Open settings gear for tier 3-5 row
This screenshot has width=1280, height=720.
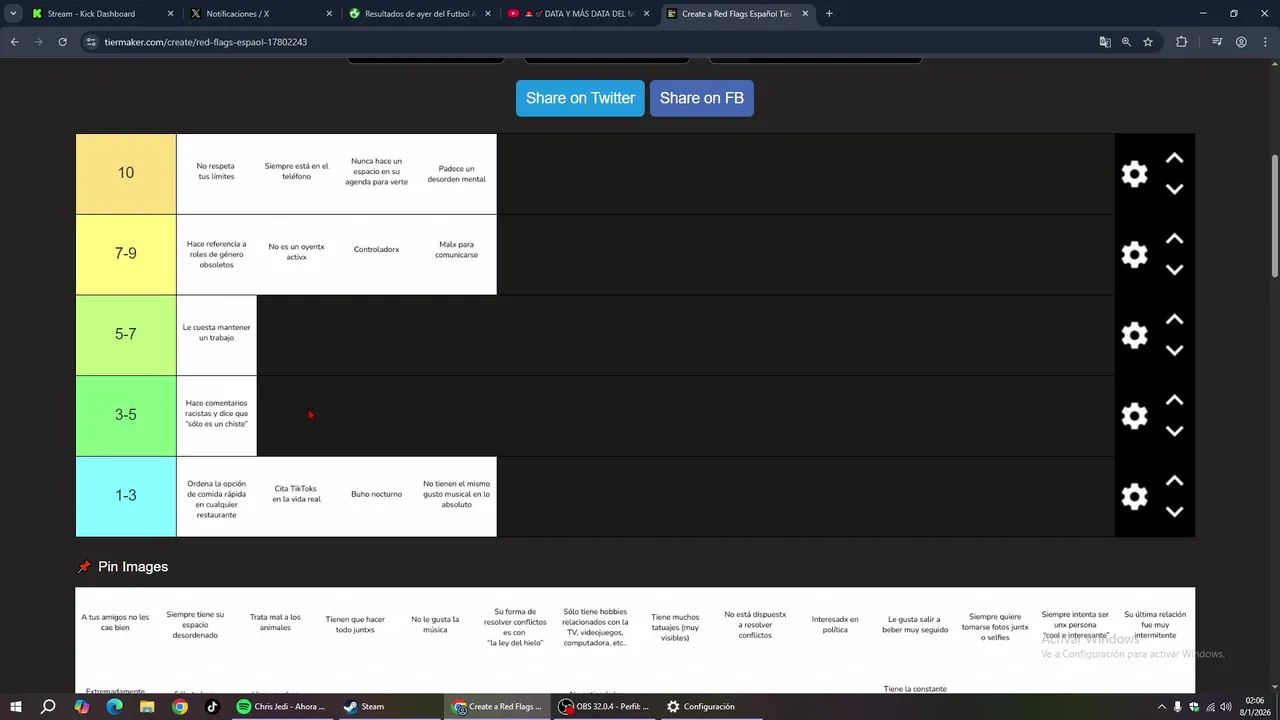tap(1134, 416)
